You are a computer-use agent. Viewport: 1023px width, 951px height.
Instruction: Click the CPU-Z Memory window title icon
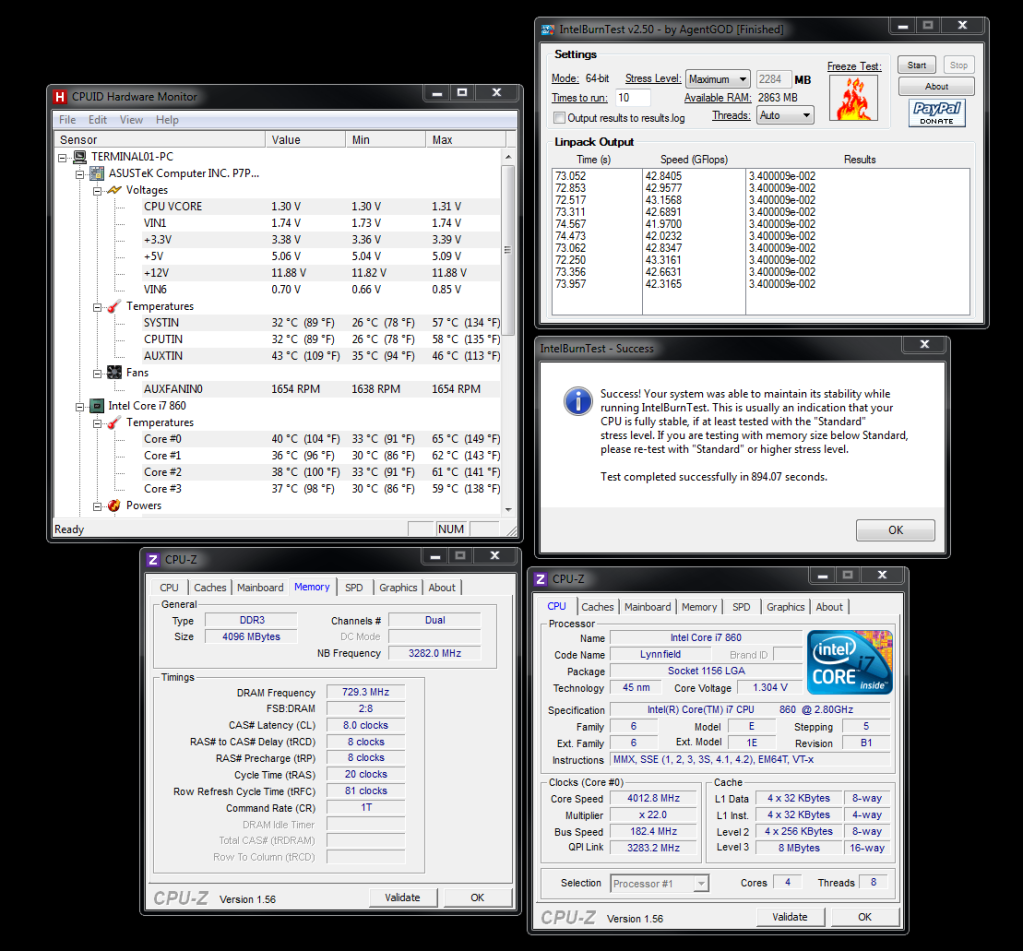(153, 560)
